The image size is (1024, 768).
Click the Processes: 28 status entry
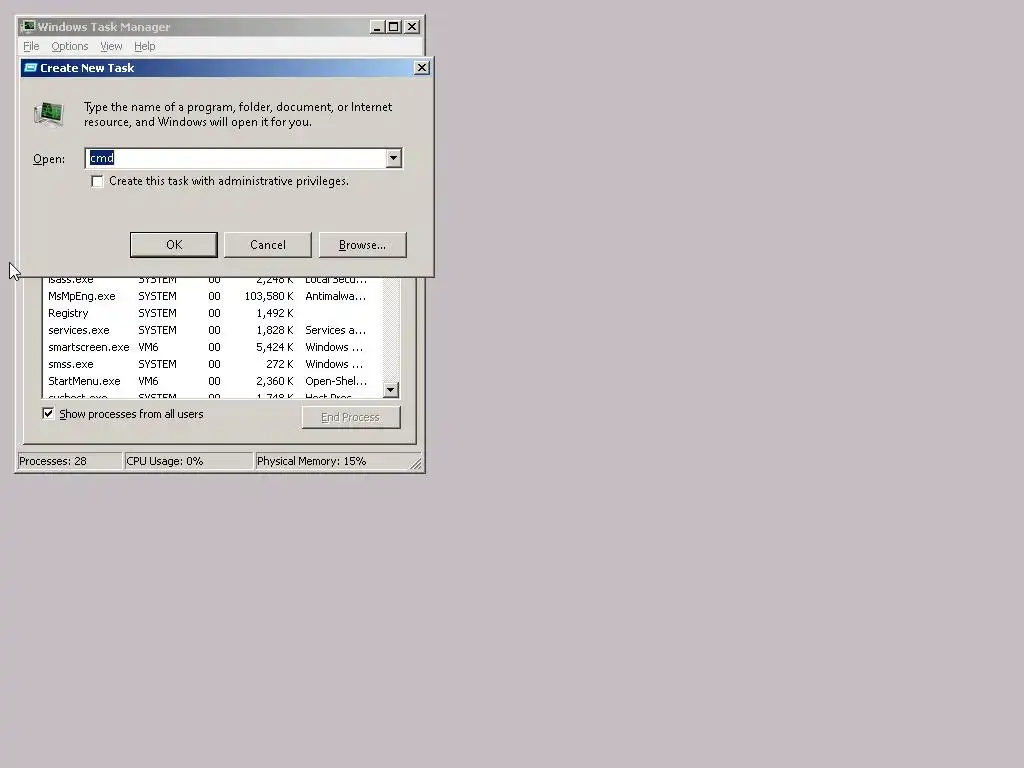coord(70,461)
